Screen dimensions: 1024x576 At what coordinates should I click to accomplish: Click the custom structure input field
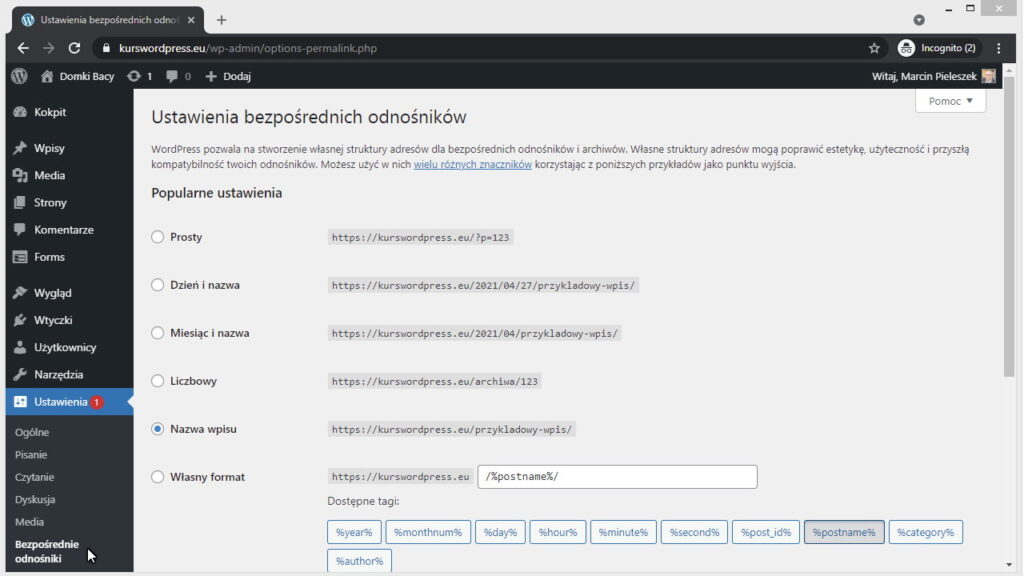pyautogui.click(x=617, y=476)
